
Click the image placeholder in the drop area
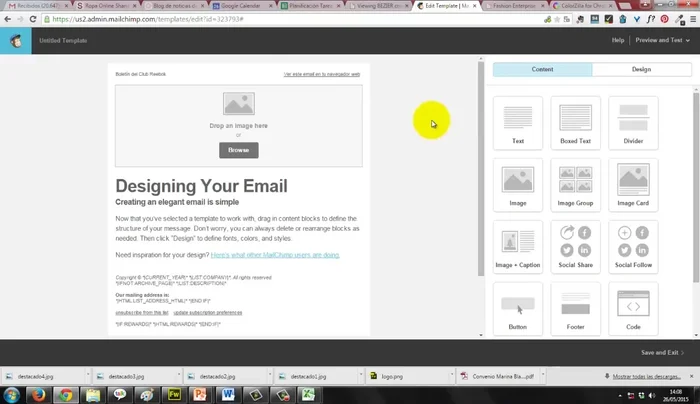click(239, 104)
